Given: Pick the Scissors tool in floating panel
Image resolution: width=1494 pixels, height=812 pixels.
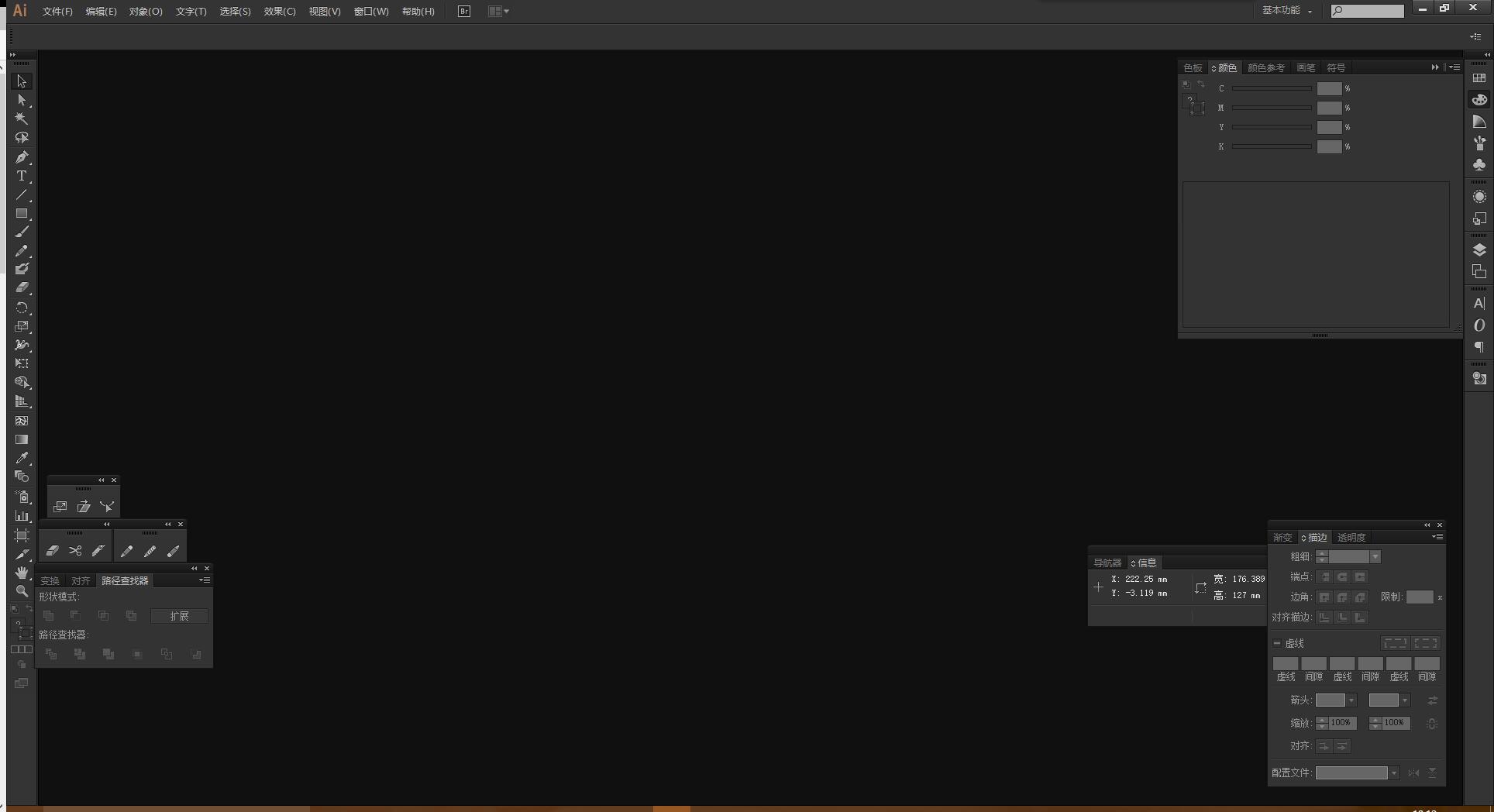Looking at the screenshot, I should click(x=75, y=551).
